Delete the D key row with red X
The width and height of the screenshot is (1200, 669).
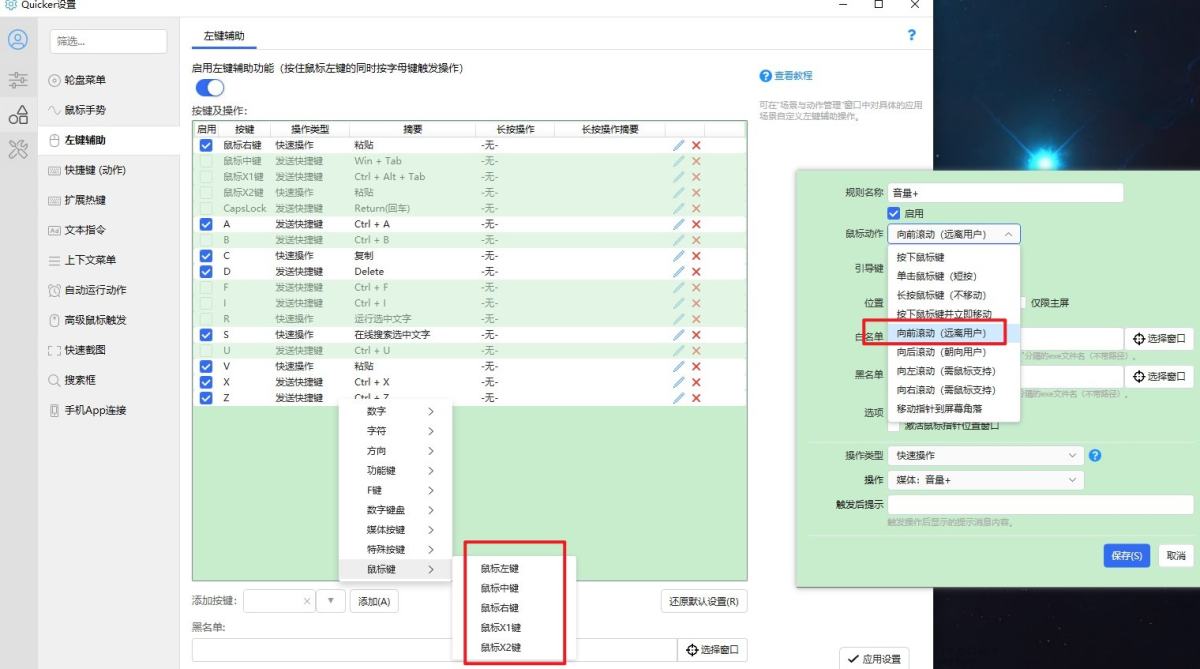coord(696,271)
